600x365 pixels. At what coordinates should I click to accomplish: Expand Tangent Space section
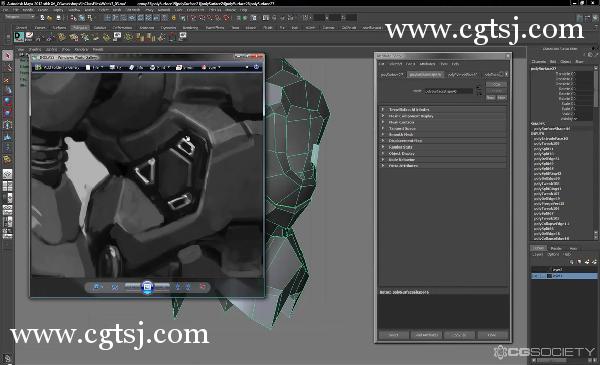pos(443,129)
